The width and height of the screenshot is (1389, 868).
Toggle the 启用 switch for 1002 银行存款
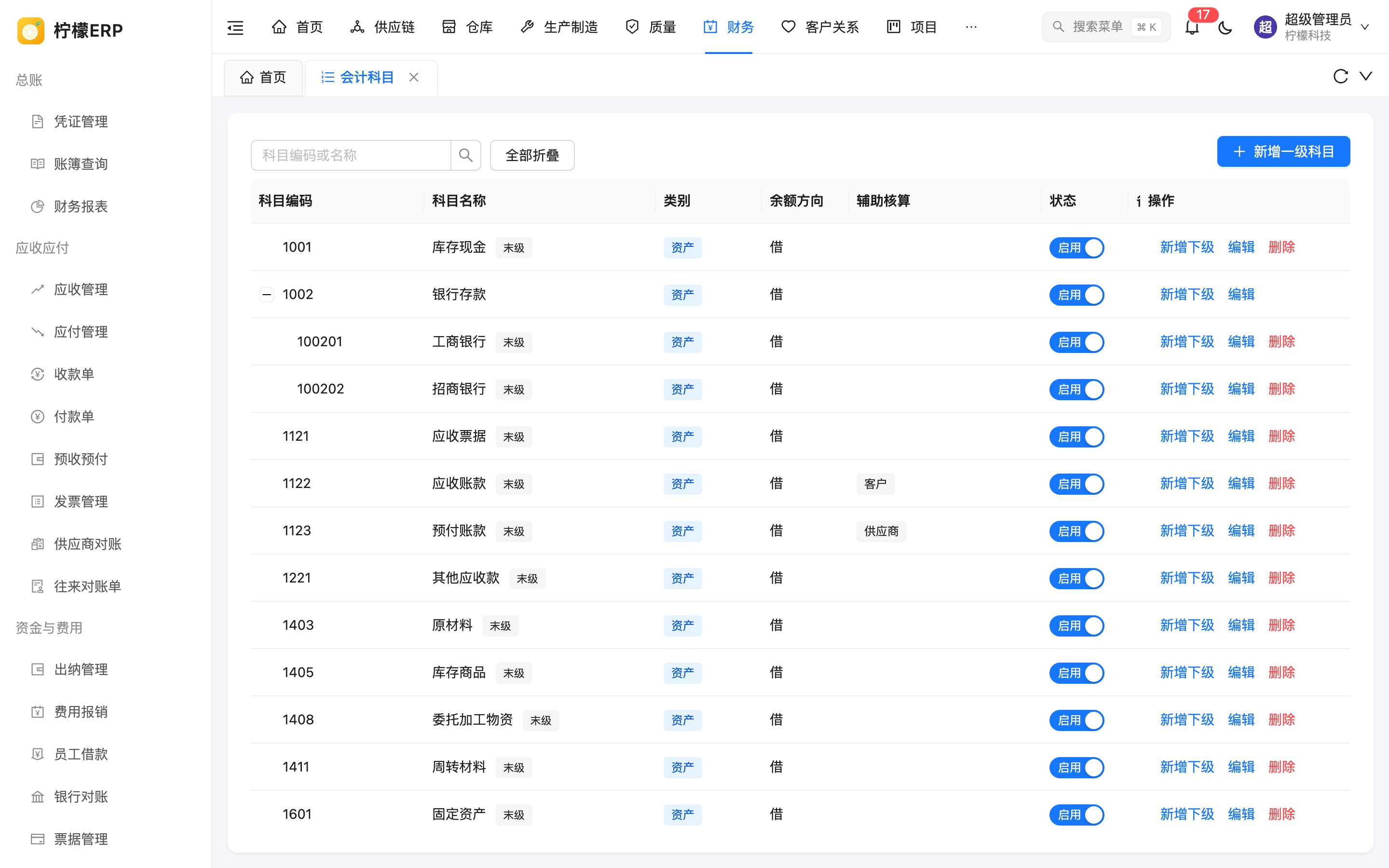pos(1076,295)
